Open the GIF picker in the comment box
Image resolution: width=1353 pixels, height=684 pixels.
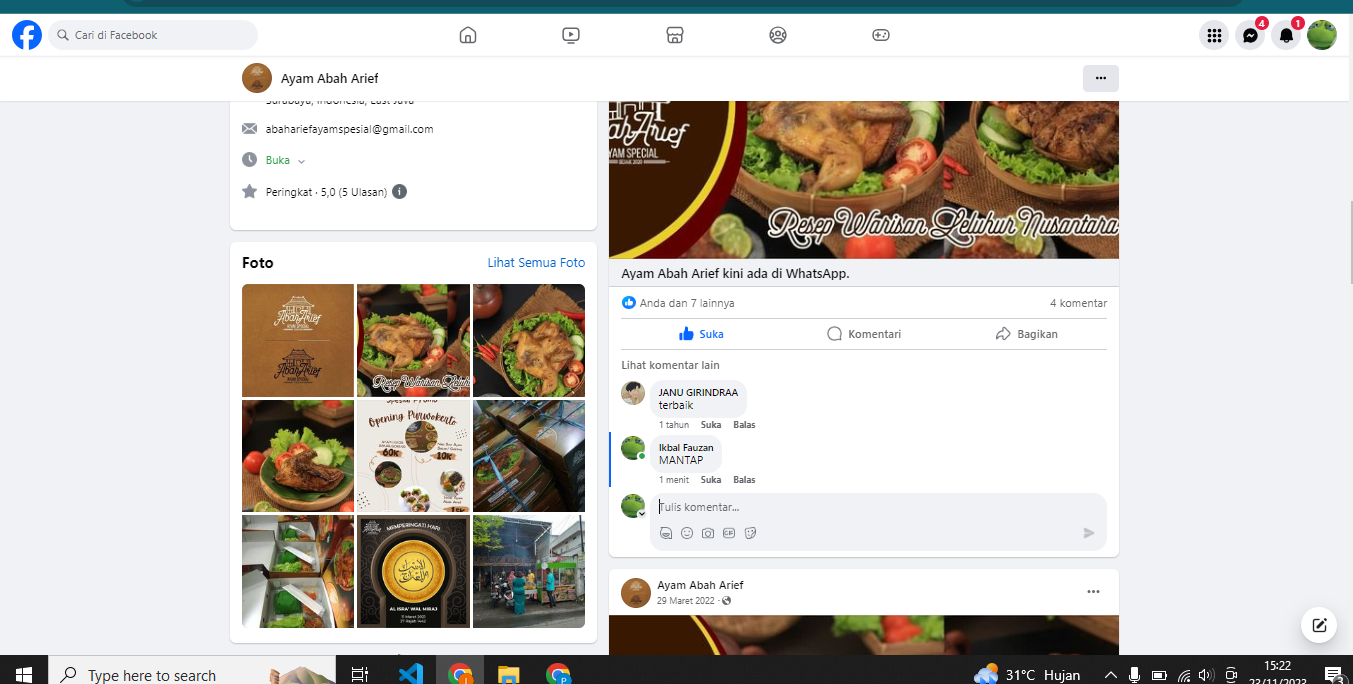click(729, 533)
